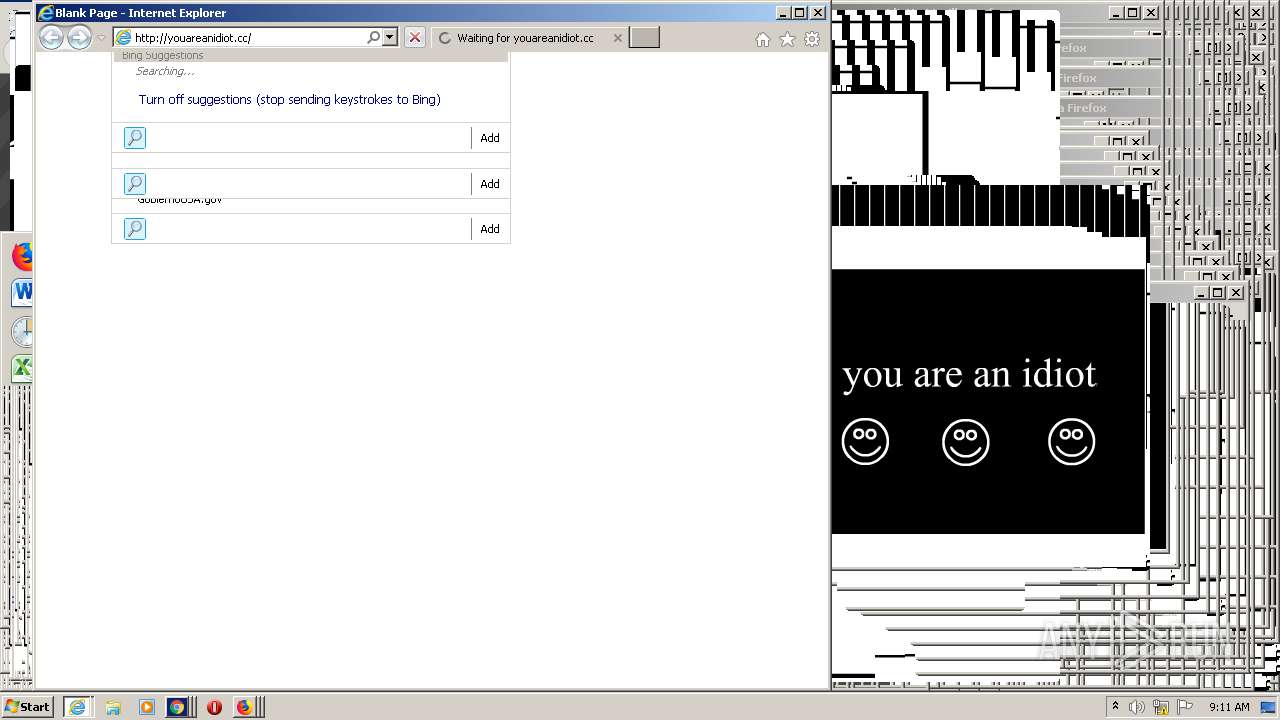Image resolution: width=1280 pixels, height=720 pixels.
Task: Open the Firefox desktop shortcut icon
Action: 22,256
